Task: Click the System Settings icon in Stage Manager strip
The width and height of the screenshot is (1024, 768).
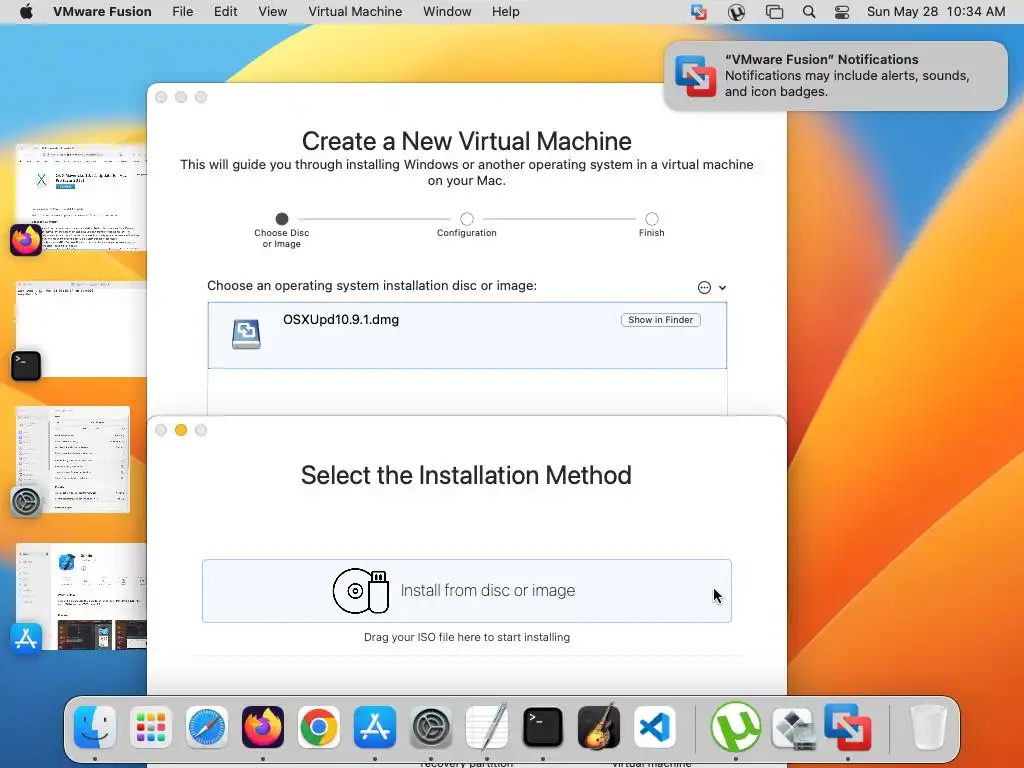Action: click(x=26, y=502)
